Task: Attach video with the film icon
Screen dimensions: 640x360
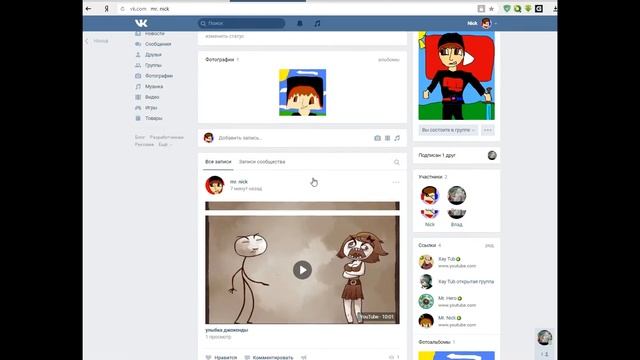Action: (387, 138)
